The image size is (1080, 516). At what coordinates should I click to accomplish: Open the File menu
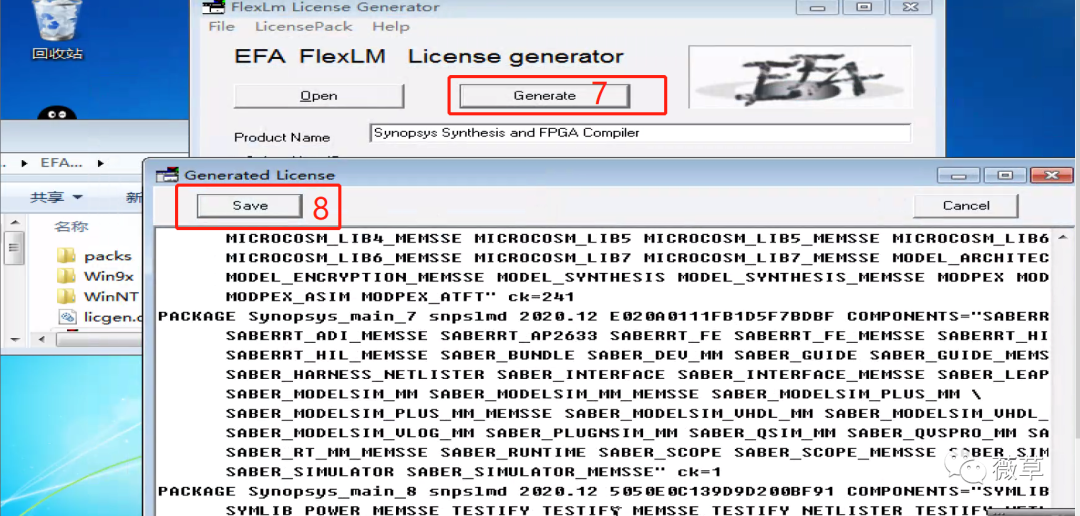[222, 27]
